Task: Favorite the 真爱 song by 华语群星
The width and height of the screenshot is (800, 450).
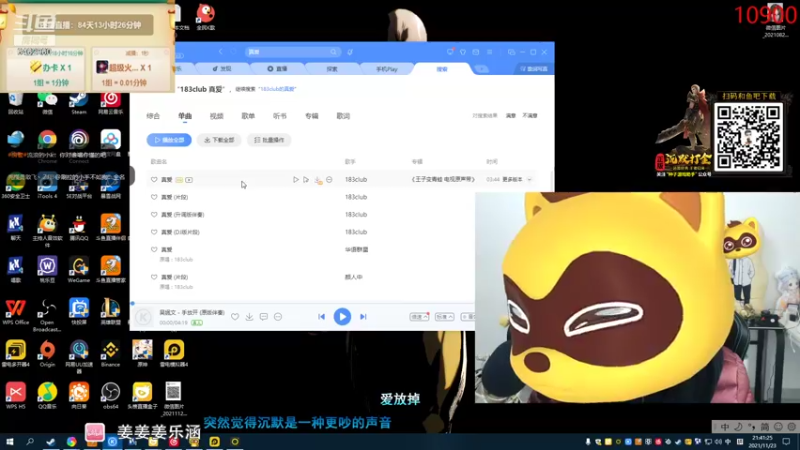Action: 154,249
